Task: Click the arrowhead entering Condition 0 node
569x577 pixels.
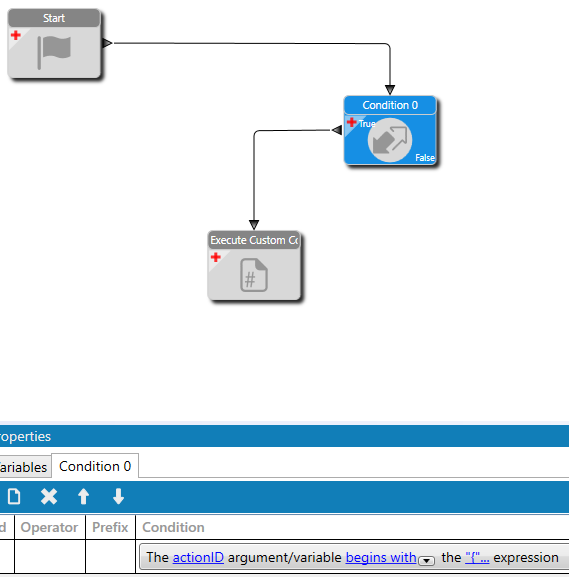Action: click(390, 89)
